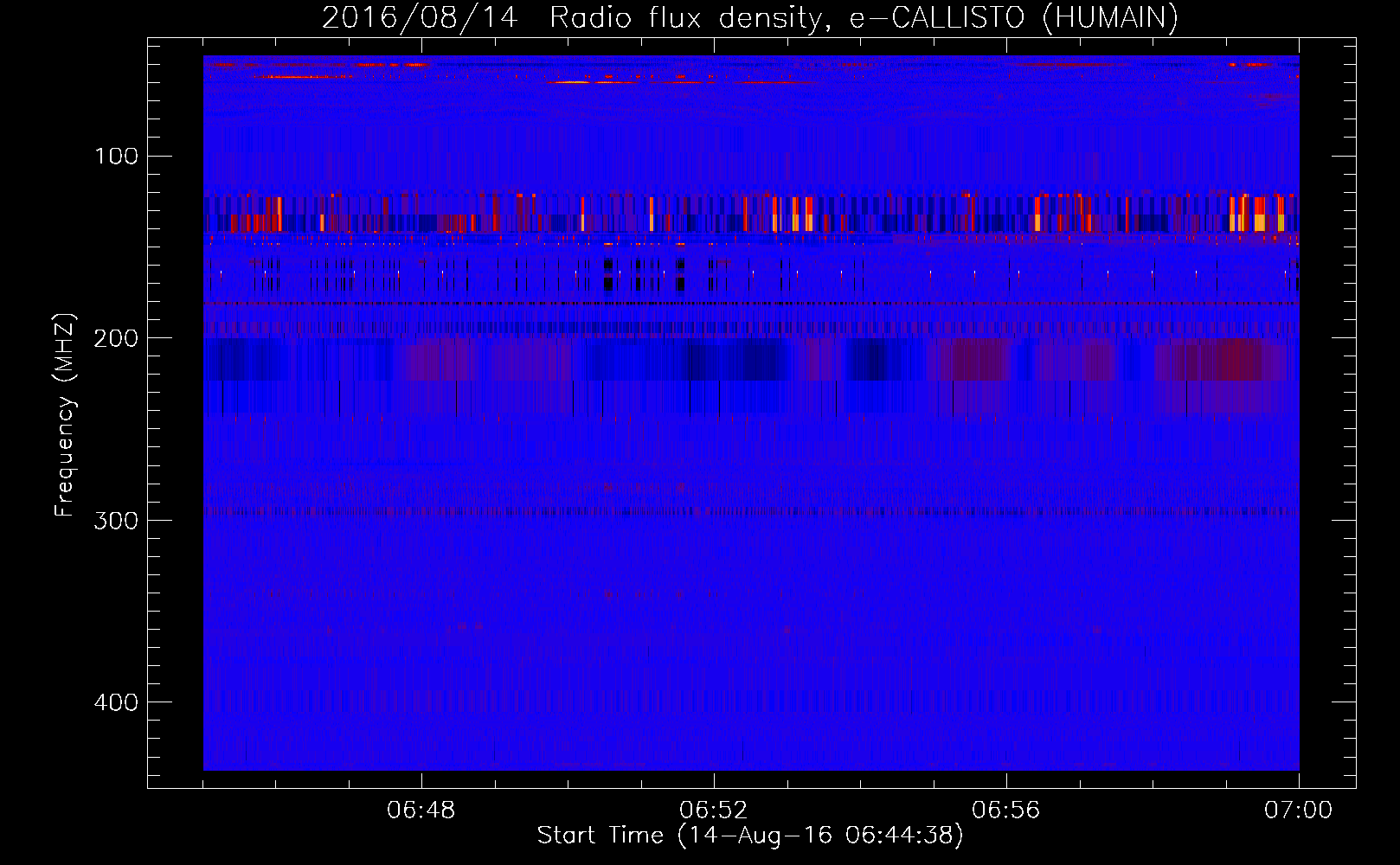Click the plot title '2016/08/14 Radio flux density, e-CALLISTO (HUMAIN)'
This screenshot has width=1400, height=865.
tap(750, 17)
